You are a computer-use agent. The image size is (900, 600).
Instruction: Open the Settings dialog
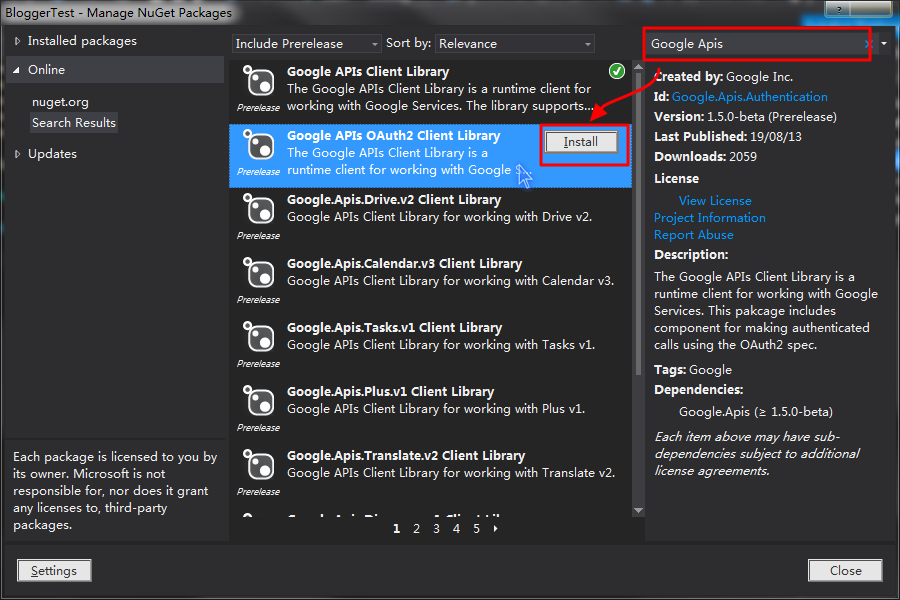pos(54,571)
